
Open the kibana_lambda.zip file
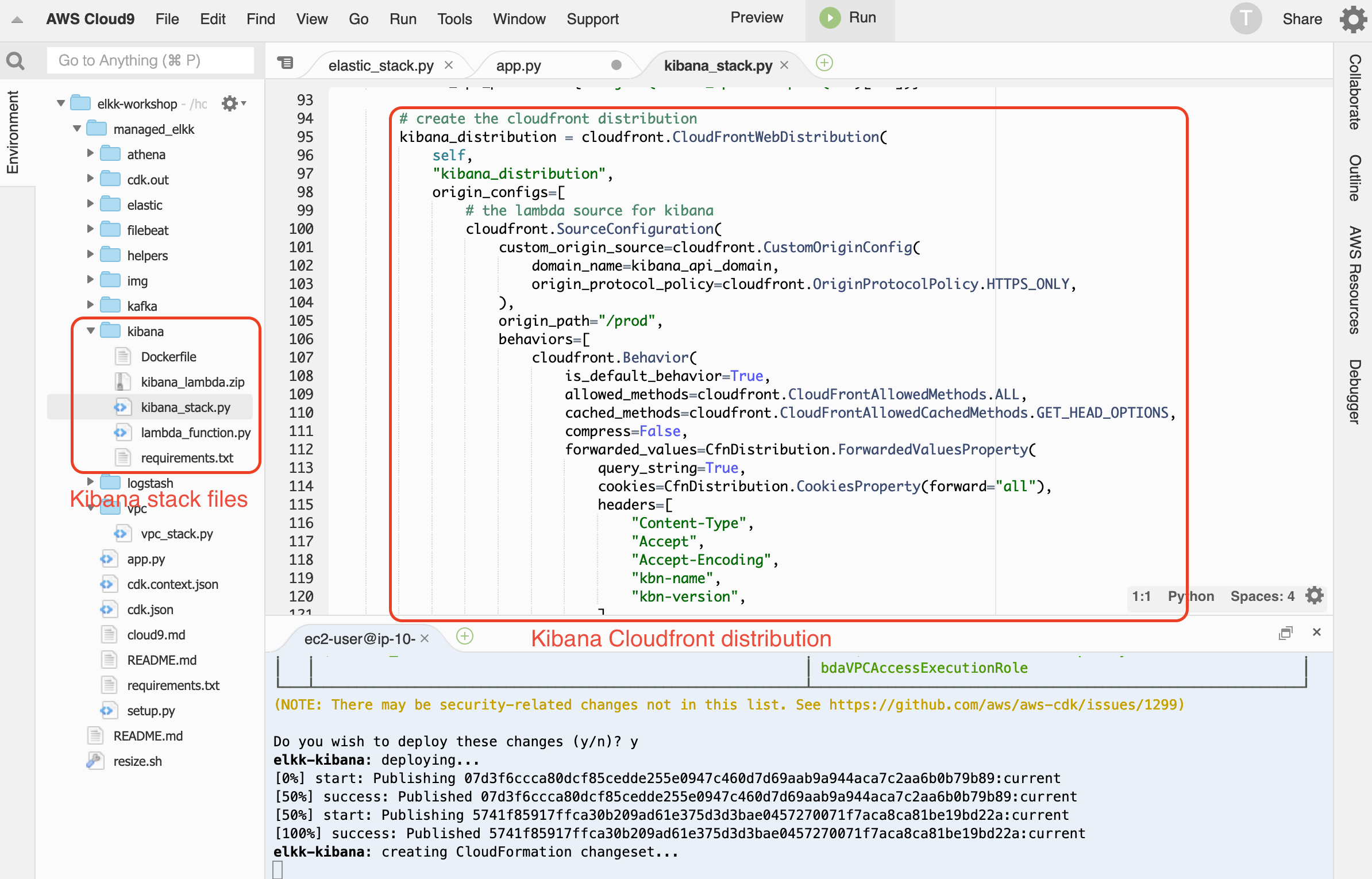click(x=192, y=382)
